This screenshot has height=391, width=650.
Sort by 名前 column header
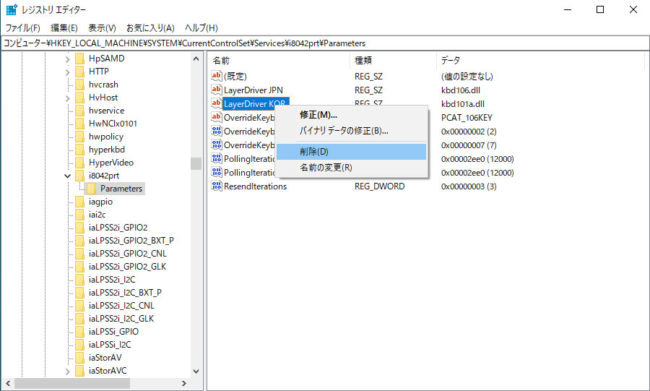(279, 61)
